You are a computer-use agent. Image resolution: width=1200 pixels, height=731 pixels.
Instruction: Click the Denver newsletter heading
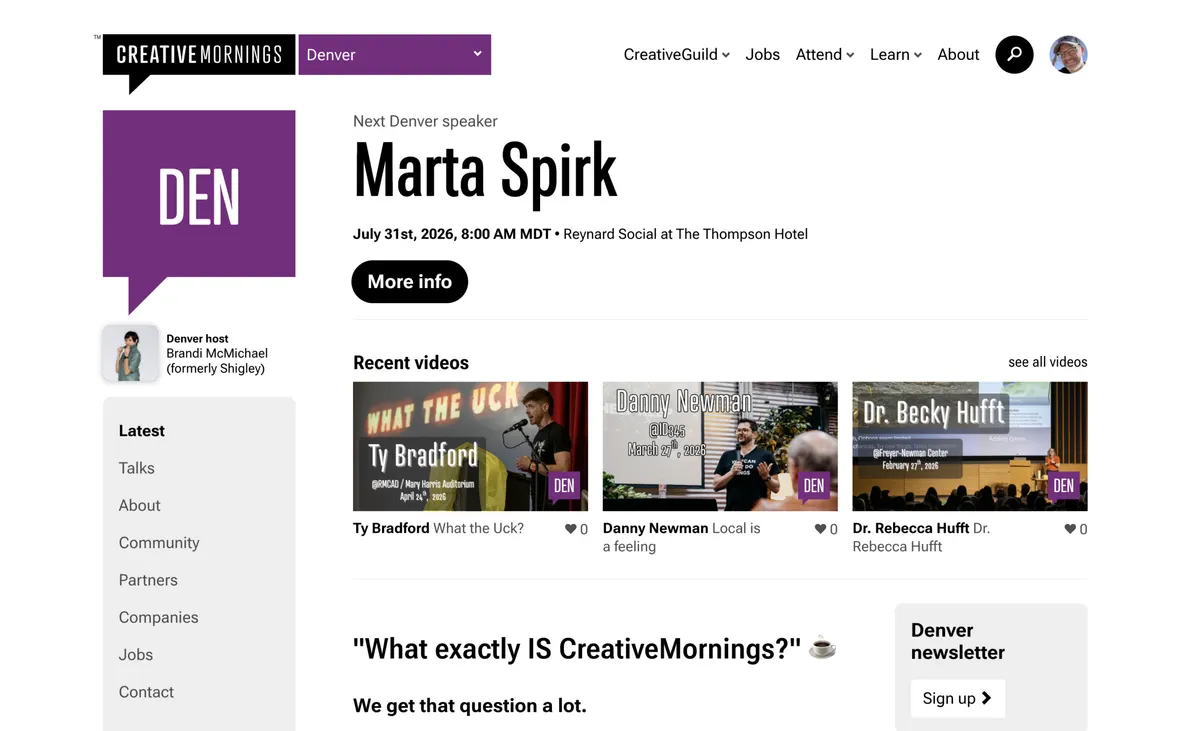[x=958, y=641]
